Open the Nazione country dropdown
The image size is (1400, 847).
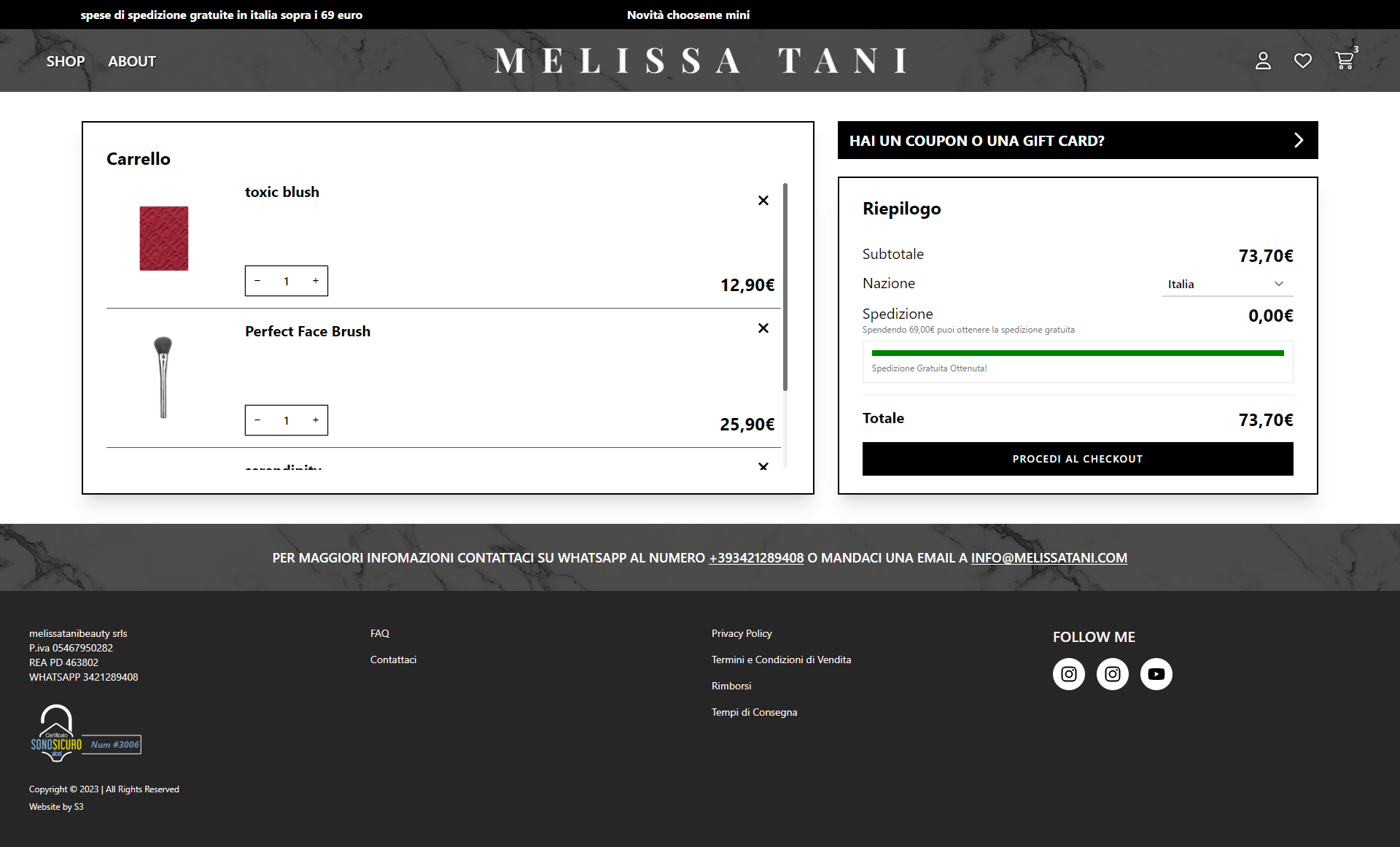pyautogui.click(x=1227, y=284)
